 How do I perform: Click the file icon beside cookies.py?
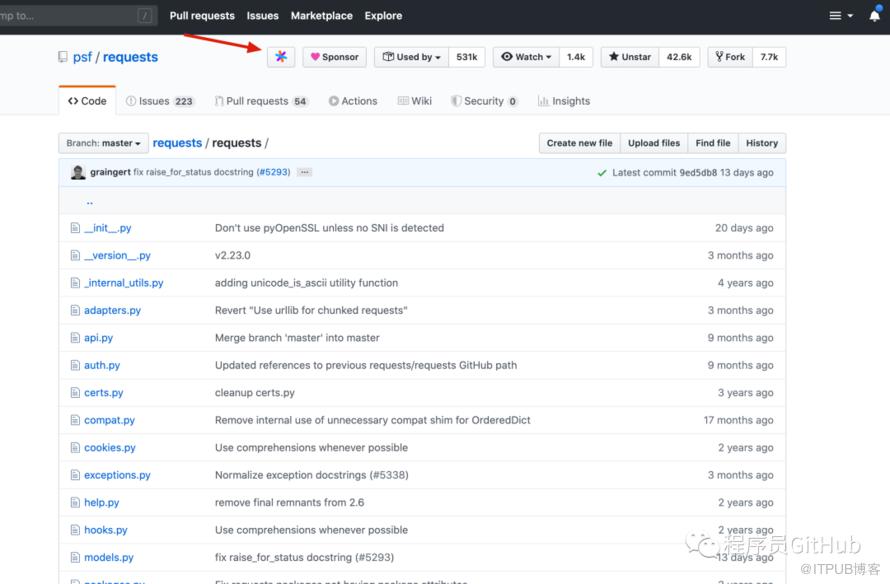point(75,448)
